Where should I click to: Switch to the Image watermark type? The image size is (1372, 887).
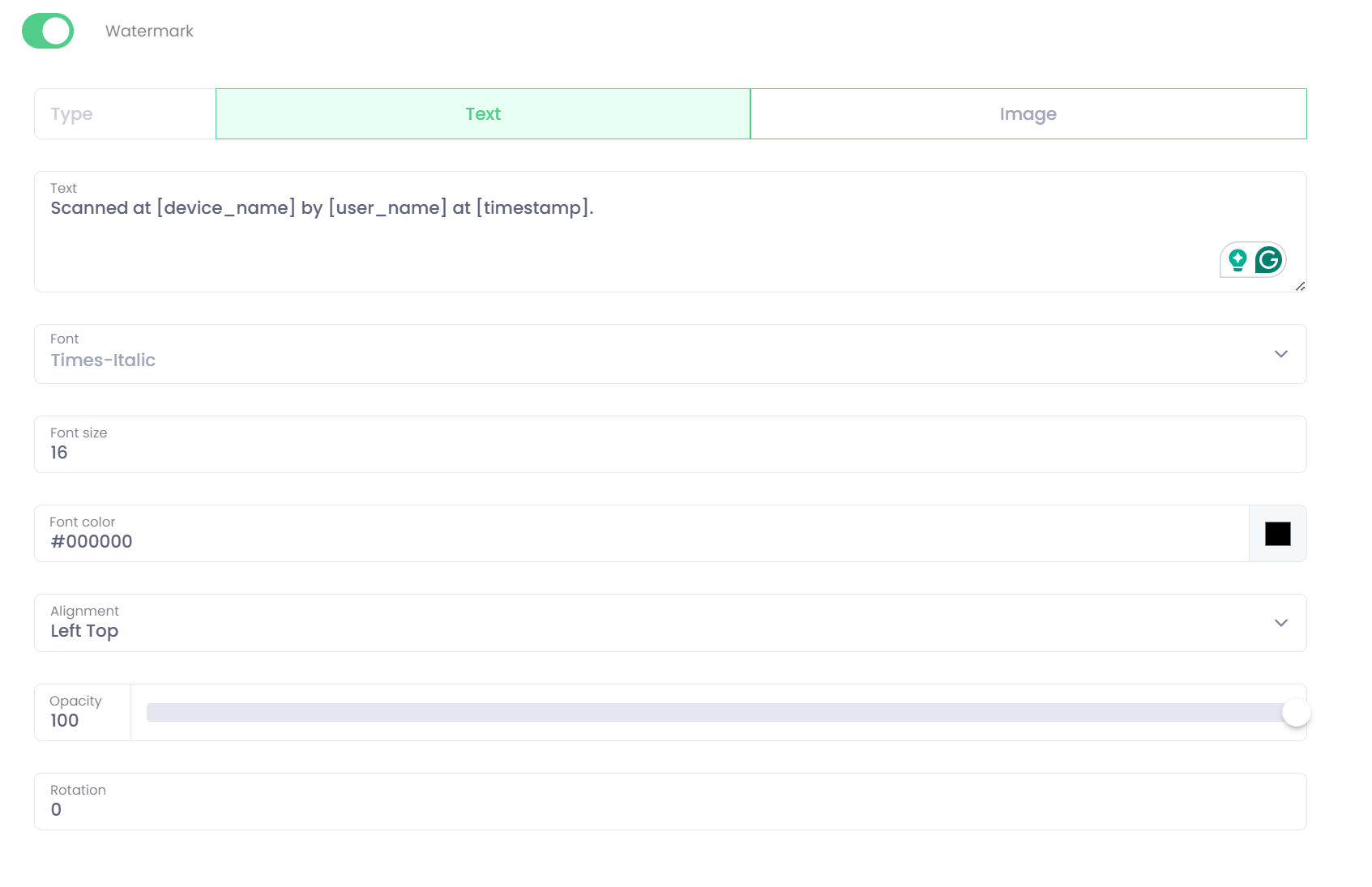(x=1028, y=114)
